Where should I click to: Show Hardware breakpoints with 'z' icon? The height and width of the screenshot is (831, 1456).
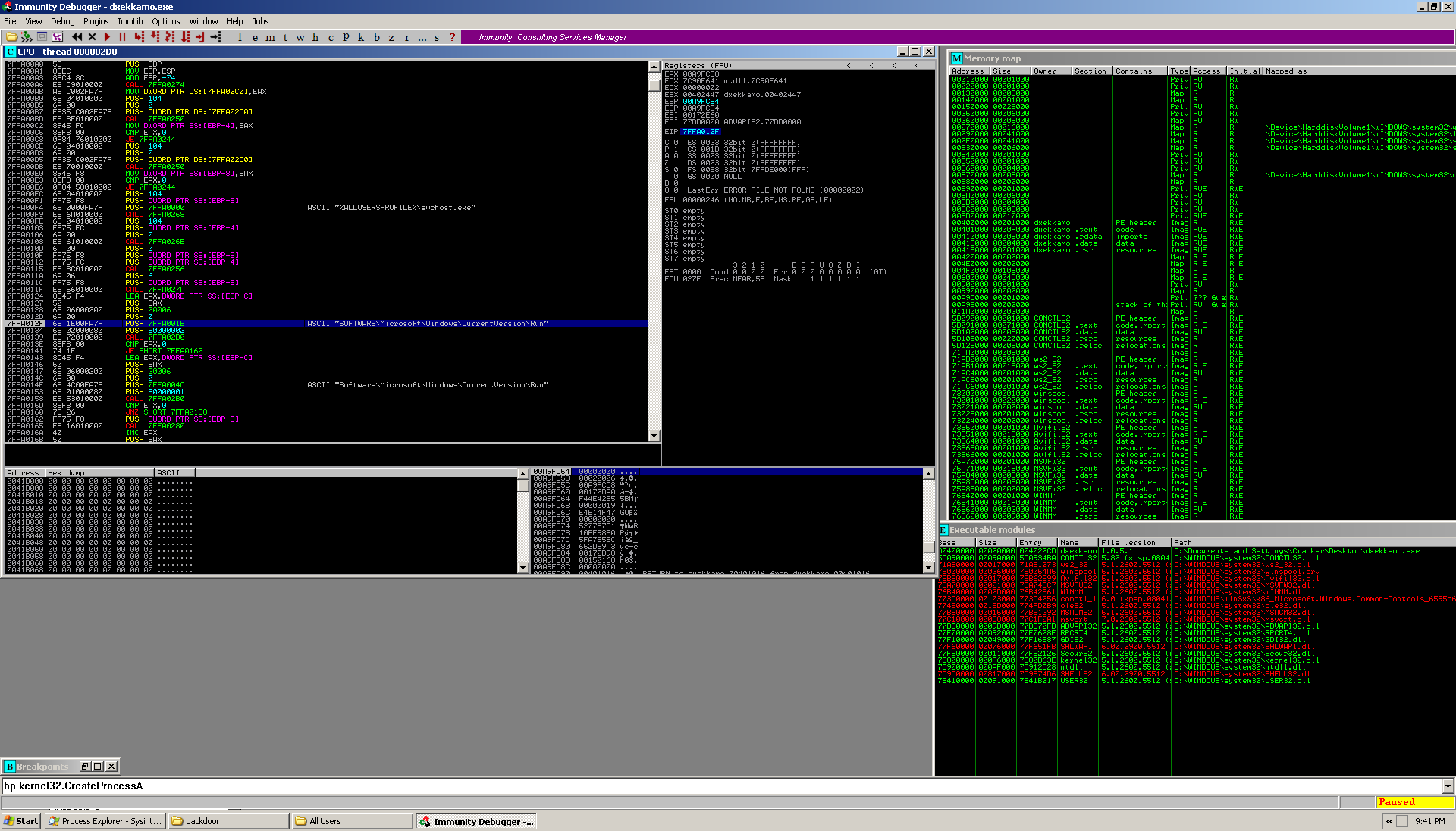391,36
